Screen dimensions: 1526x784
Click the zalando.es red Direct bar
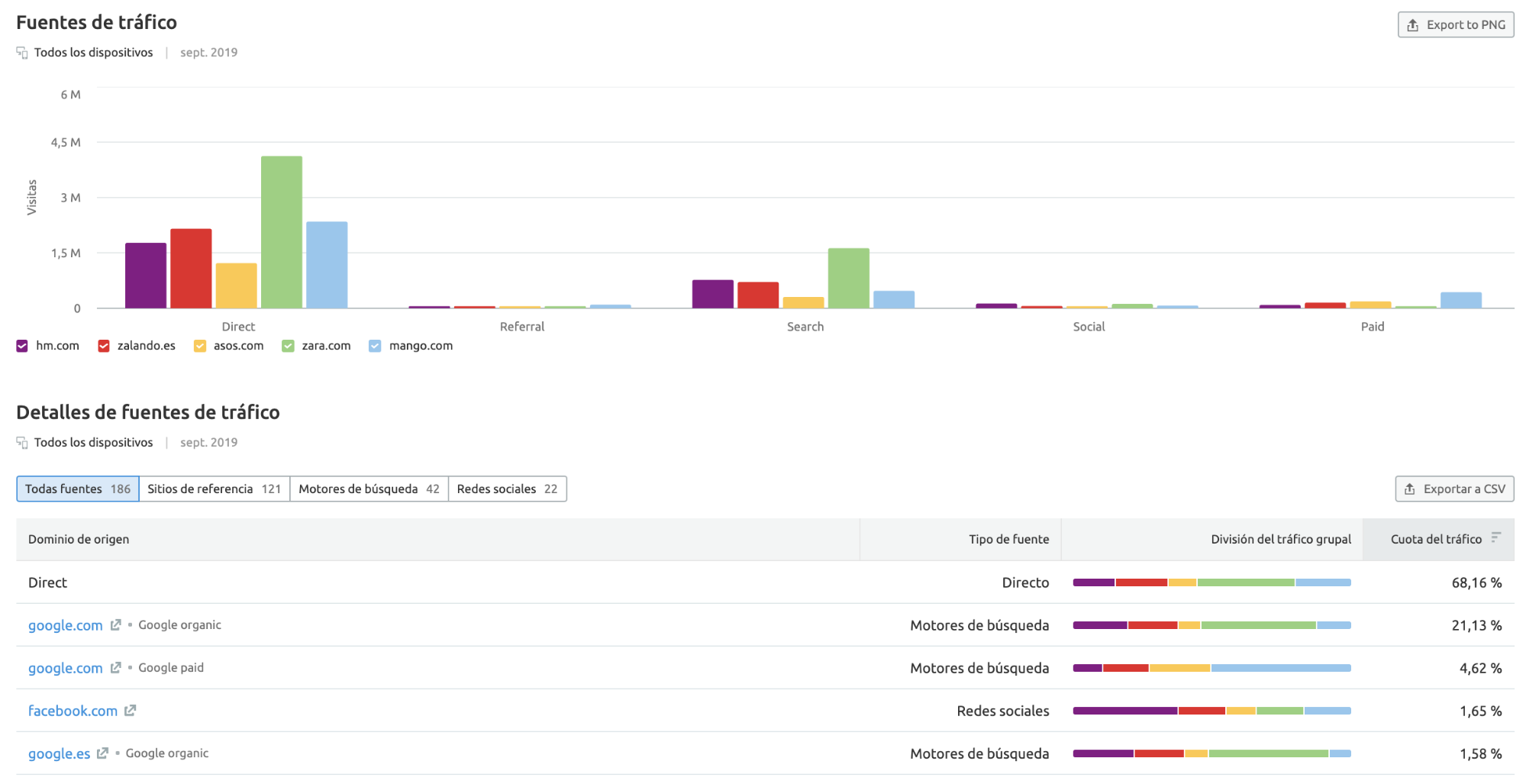[x=191, y=269]
